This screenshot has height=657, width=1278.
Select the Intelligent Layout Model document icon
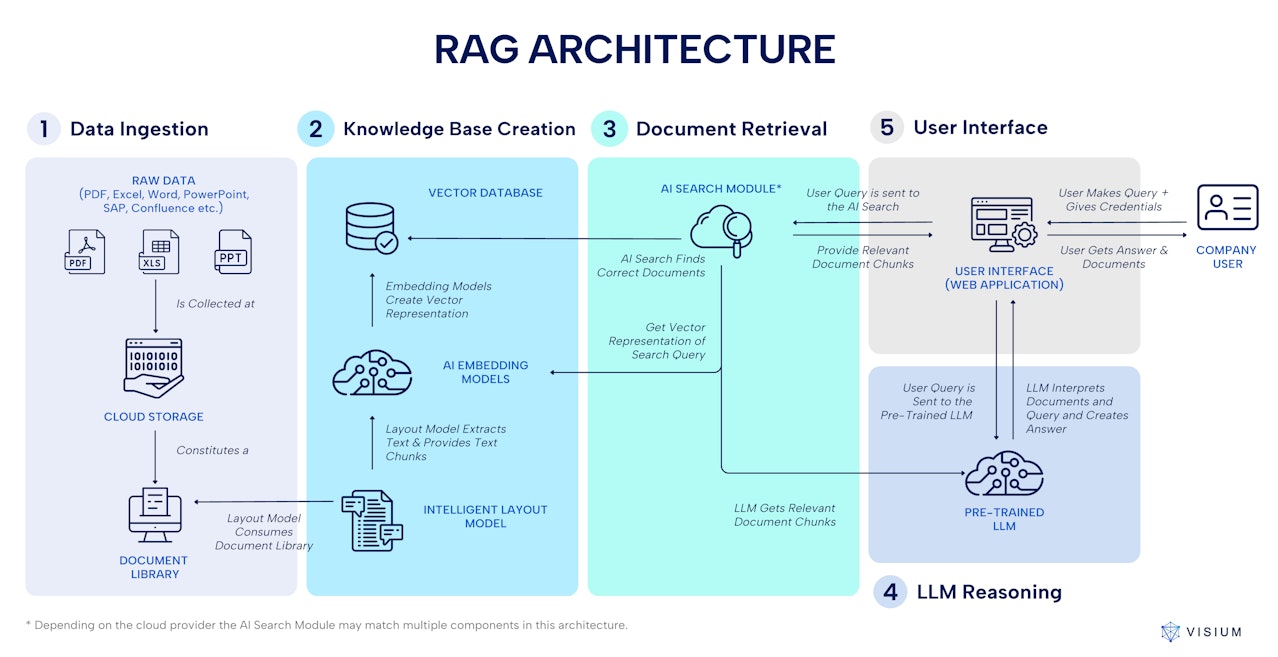coord(372,521)
